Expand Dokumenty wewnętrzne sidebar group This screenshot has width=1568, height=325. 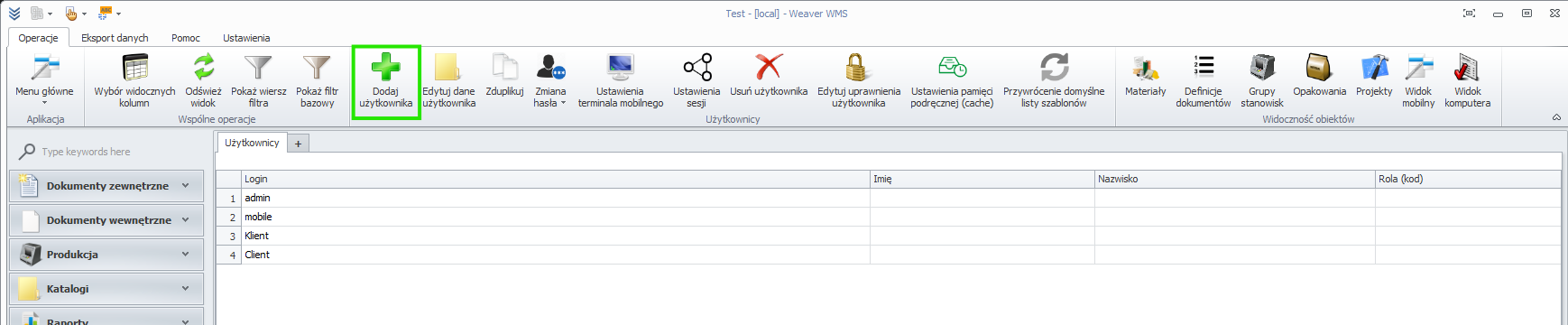(106, 220)
